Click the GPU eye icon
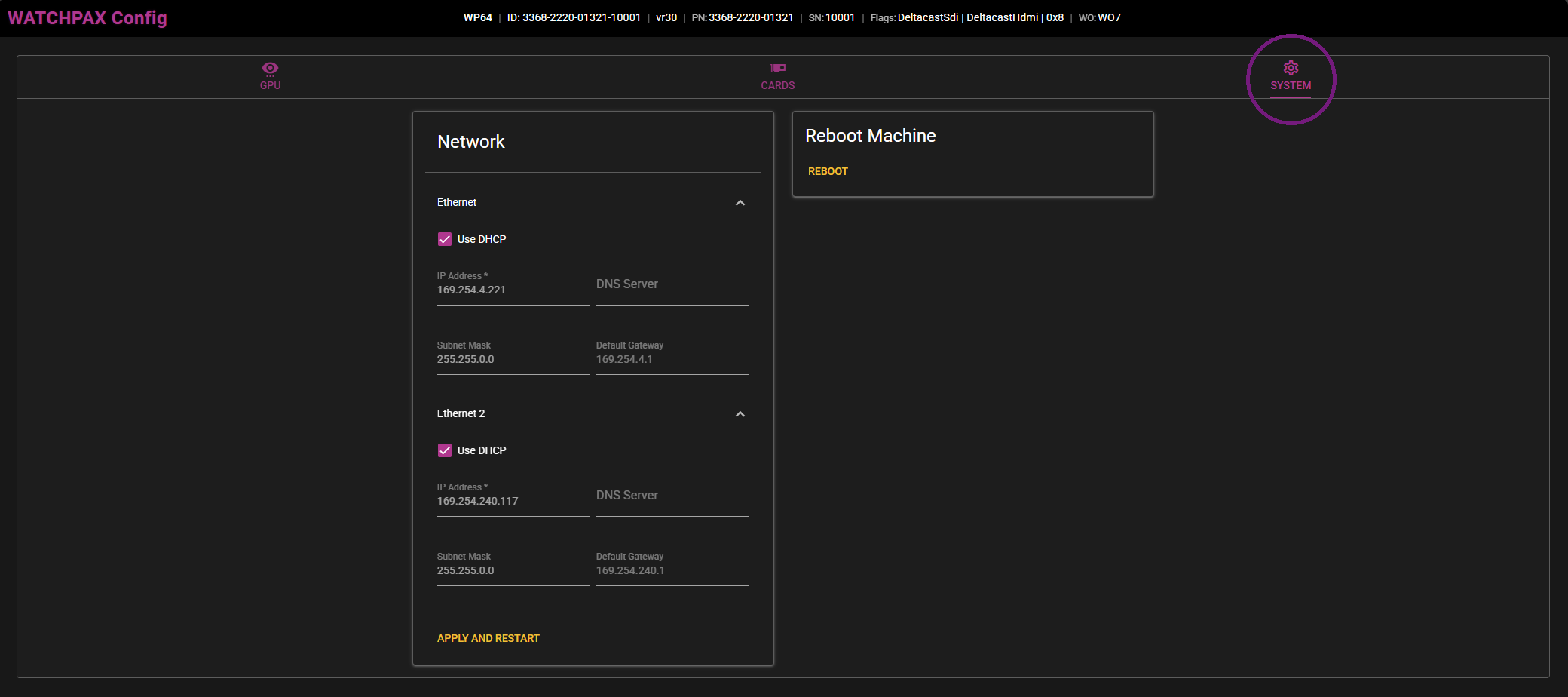1568x697 pixels. (x=270, y=69)
